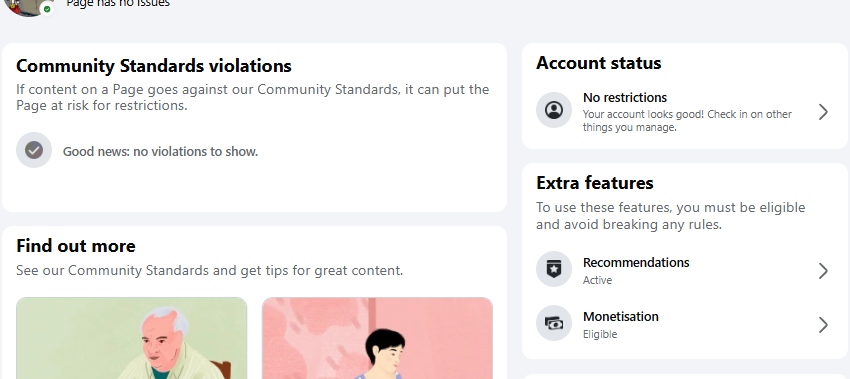850x379 pixels.
Task: Open the elderly man illustration card
Action: click(x=132, y=338)
